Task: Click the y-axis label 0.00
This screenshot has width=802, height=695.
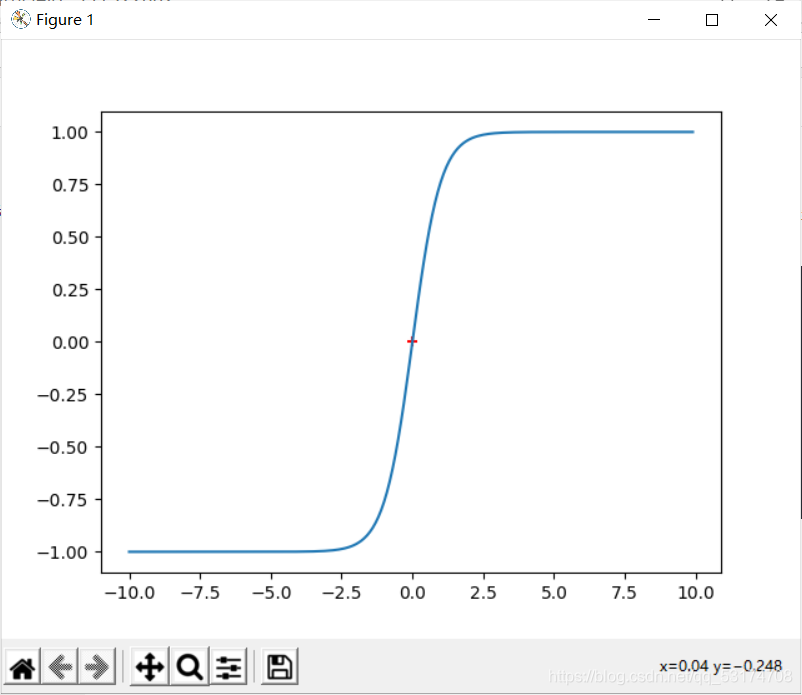Action: tap(70, 343)
